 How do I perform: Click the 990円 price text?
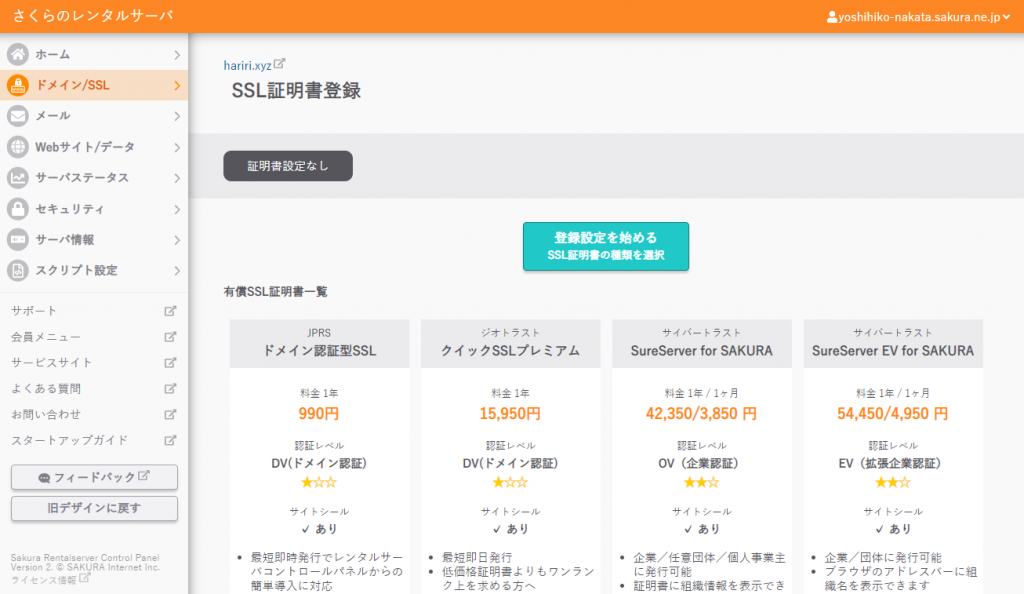pos(319,413)
